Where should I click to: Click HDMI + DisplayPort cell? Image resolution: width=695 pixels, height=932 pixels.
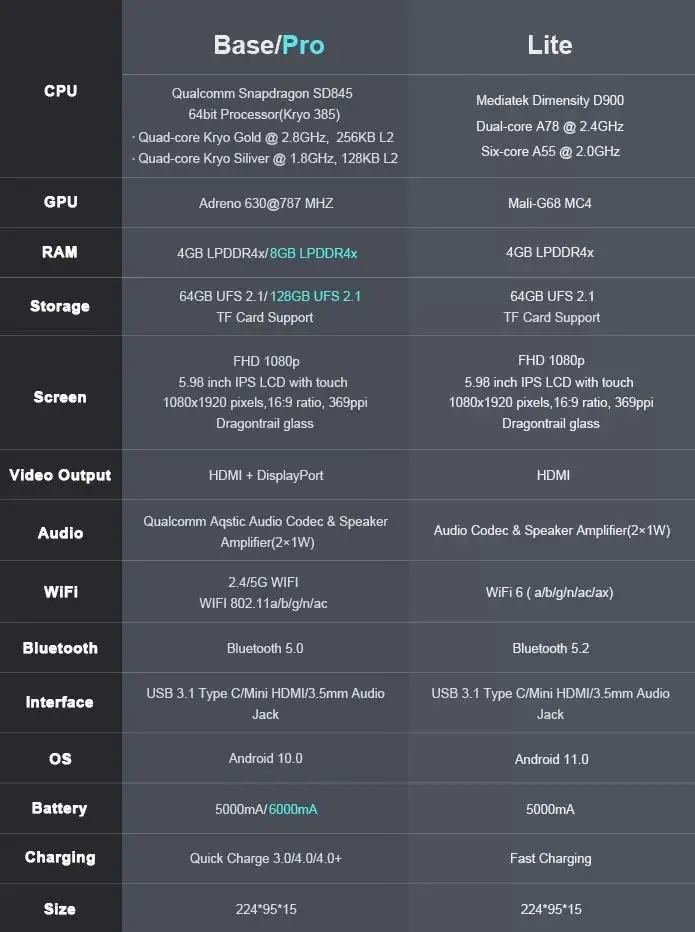pos(266,476)
